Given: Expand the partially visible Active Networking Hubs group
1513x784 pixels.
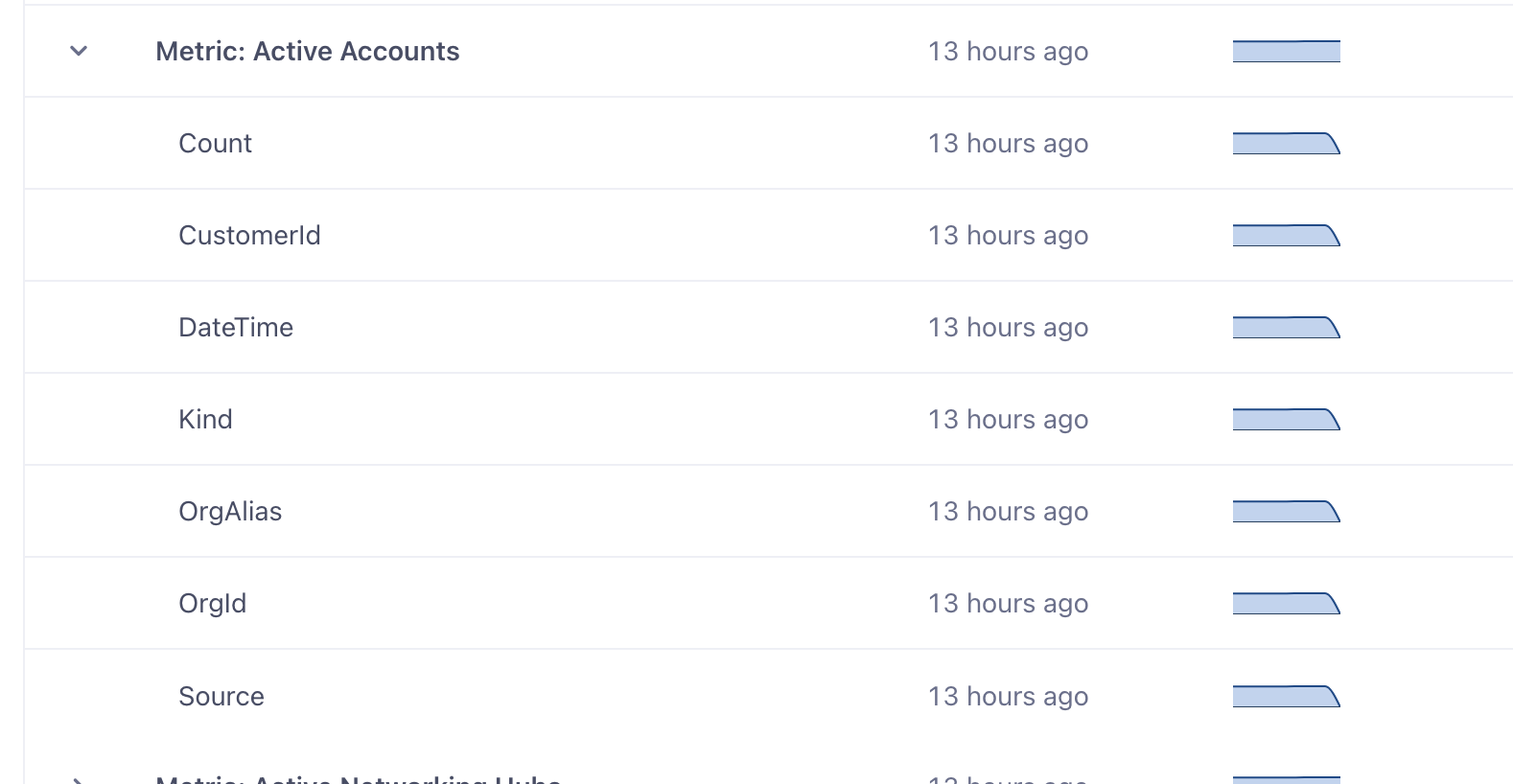Looking at the screenshot, I should tap(79, 780).
